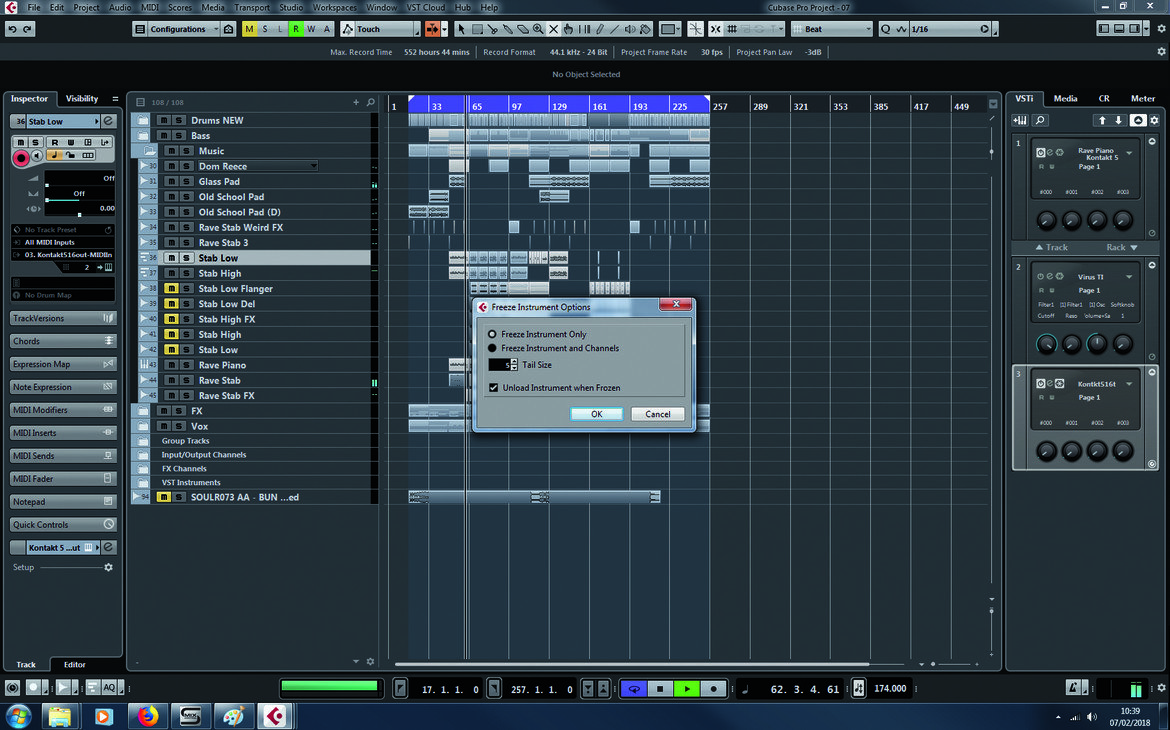Select the Object Selection arrow tool
The image size is (1170, 730).
[x=461, y=29]
